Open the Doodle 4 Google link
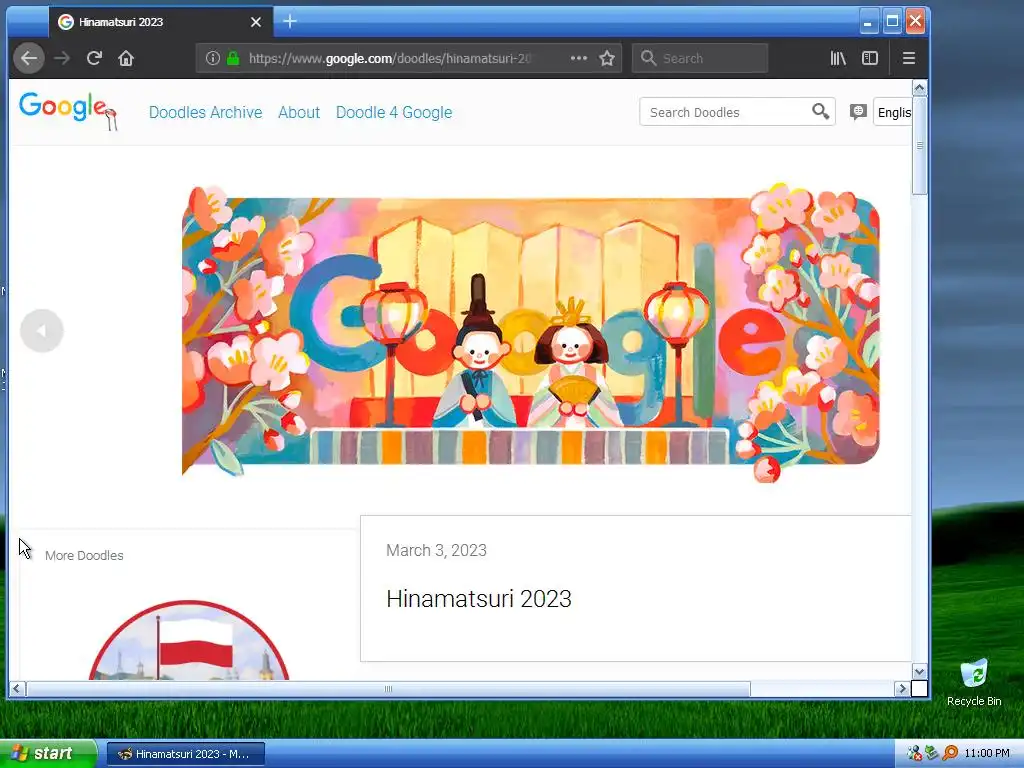This screenshot has height=768, width=1024. pyautogui.click(x=394, y=112)
